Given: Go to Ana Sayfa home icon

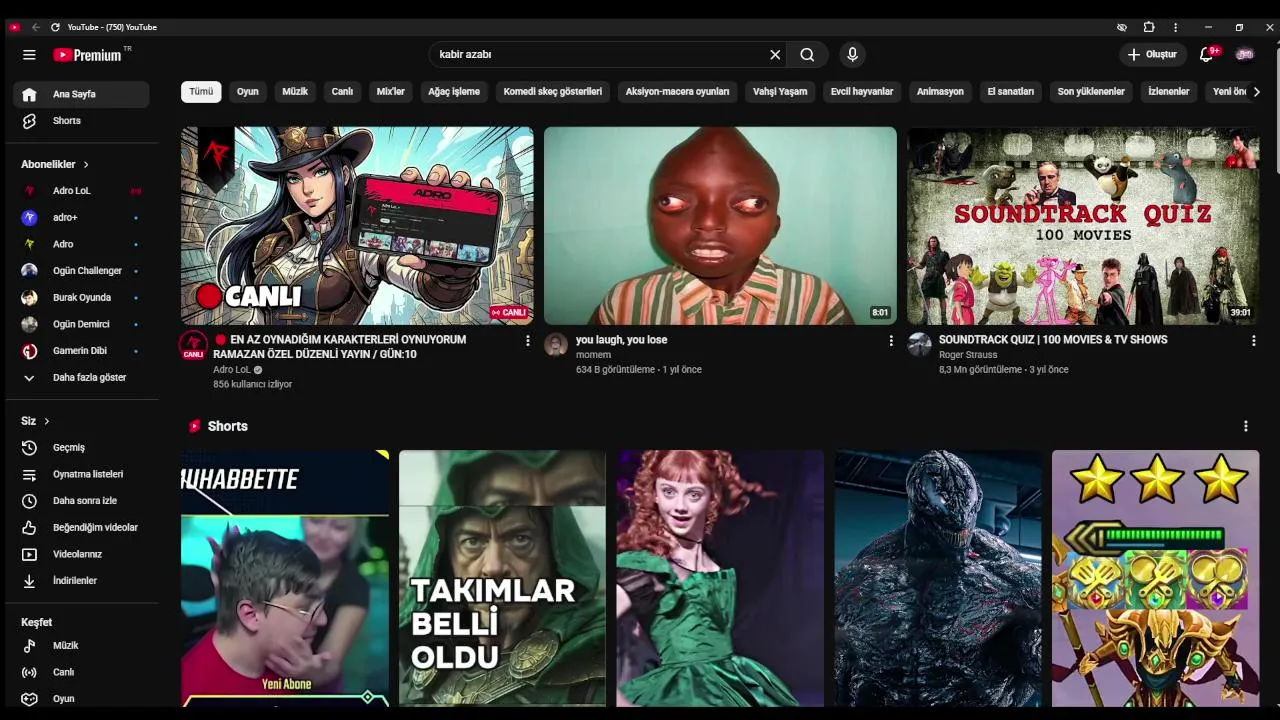Looking at the screenshot, I should [29, 94].
